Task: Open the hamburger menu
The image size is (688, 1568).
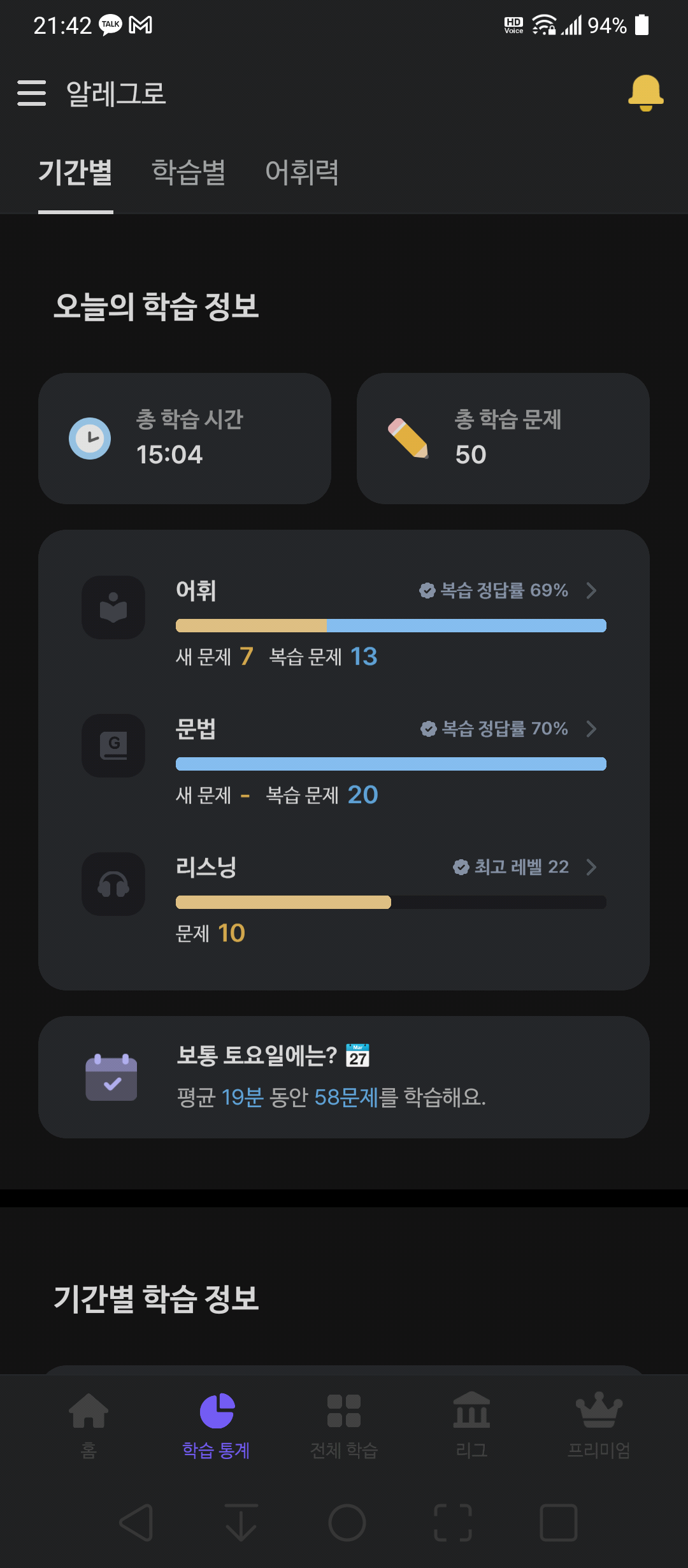Action: pyautogui.click(x=32, y=93)
